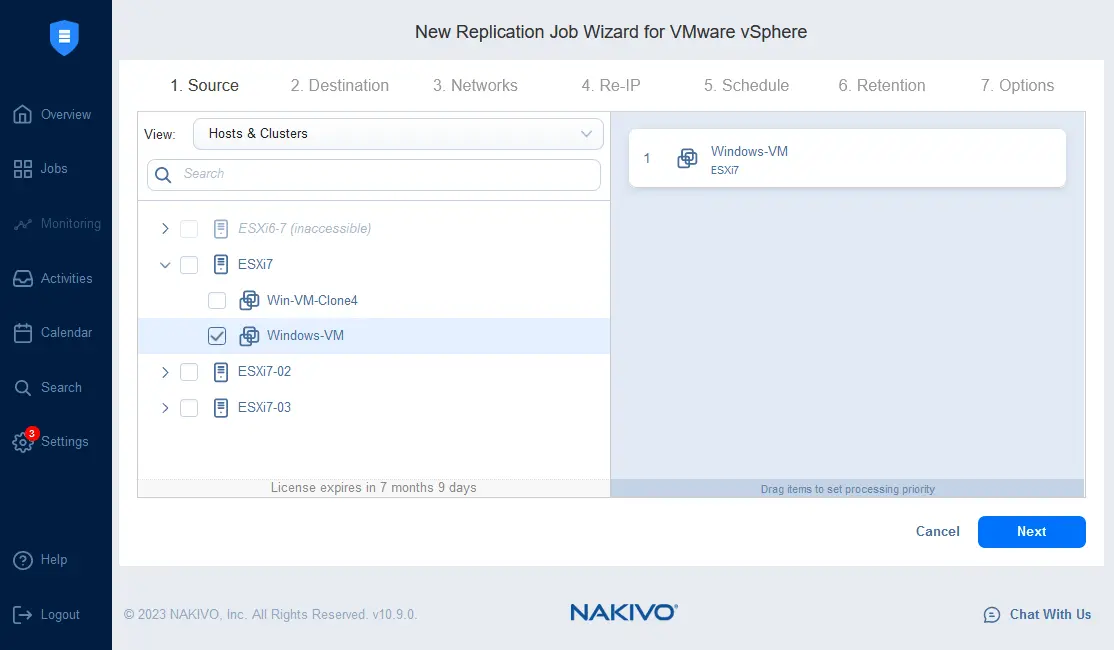Image resolution: width=1114 pixels, height=650 pixels.
Task: Open the Help question mark icon
Action: point(23,560)
